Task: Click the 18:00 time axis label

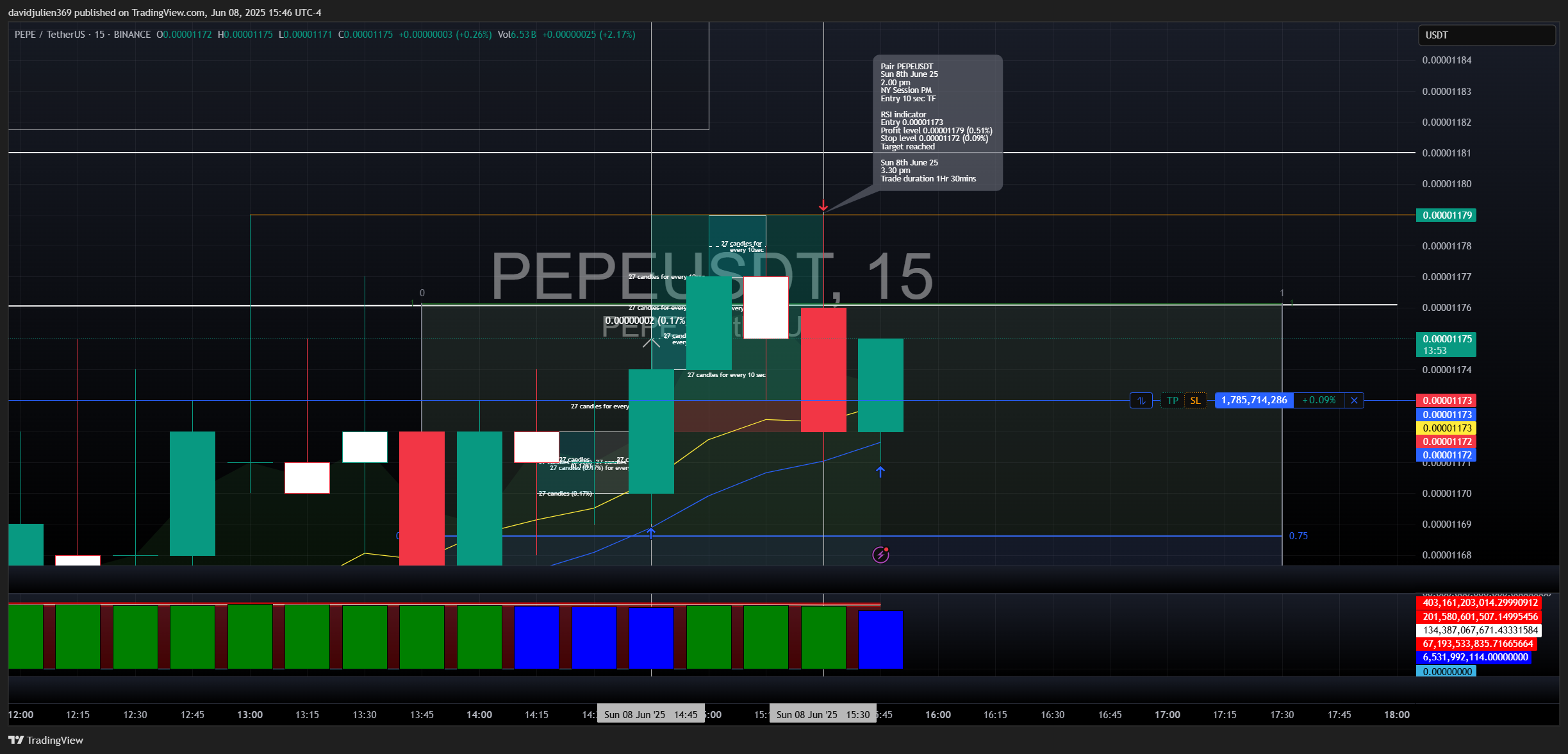Action: pyautogui.click(x=1397, y=714)
